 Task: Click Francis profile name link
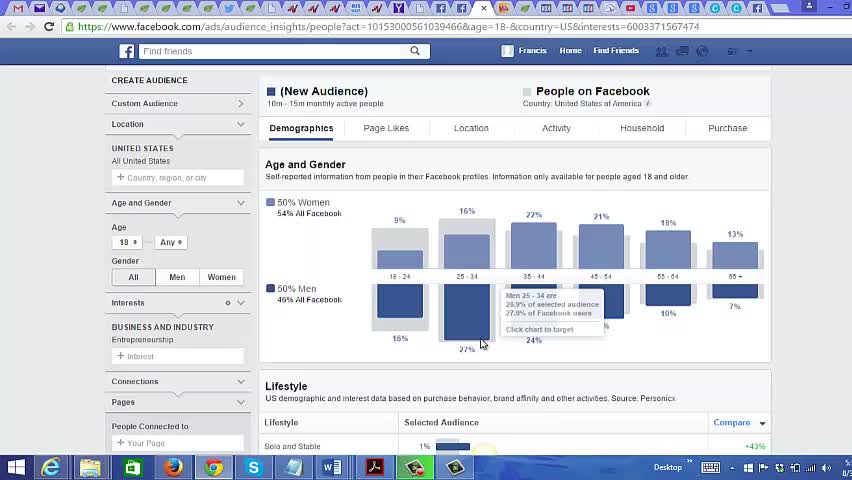click(532, 51)
